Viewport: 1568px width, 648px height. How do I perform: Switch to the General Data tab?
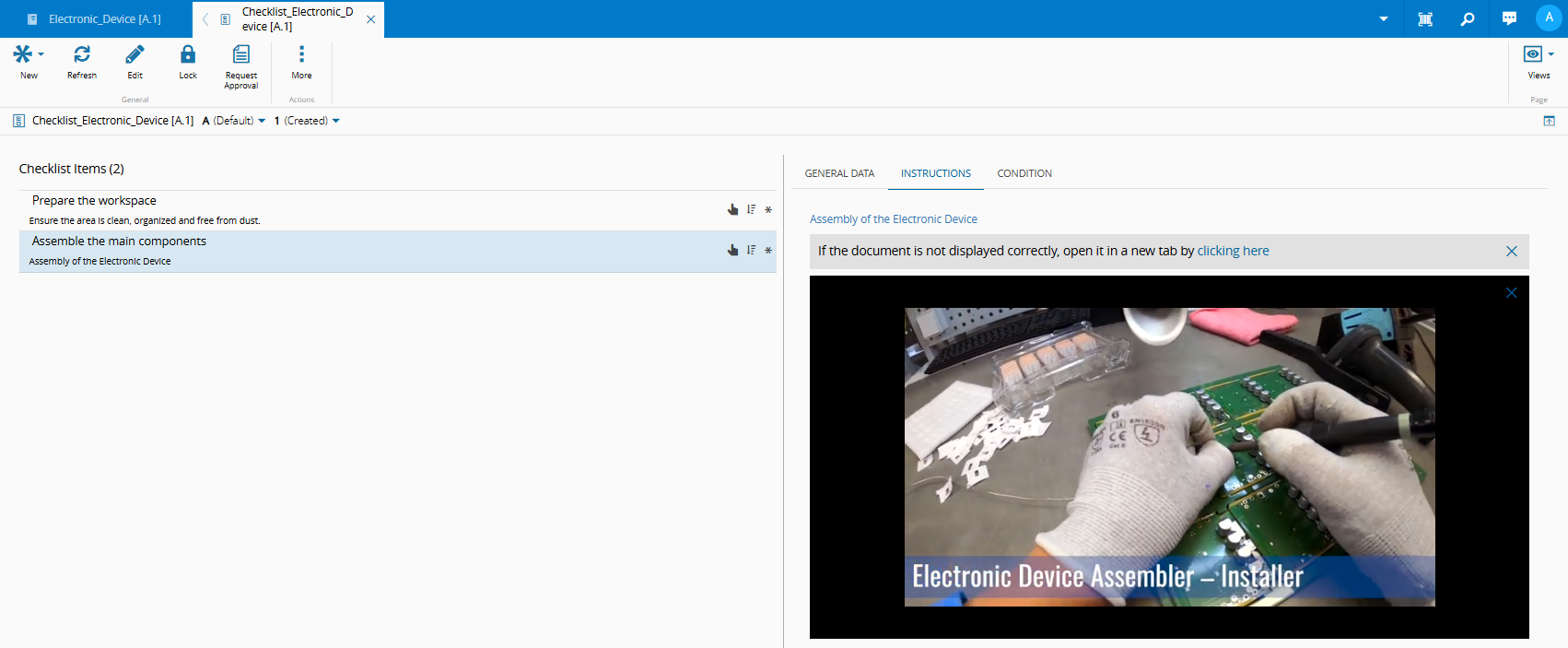point(839,173)
